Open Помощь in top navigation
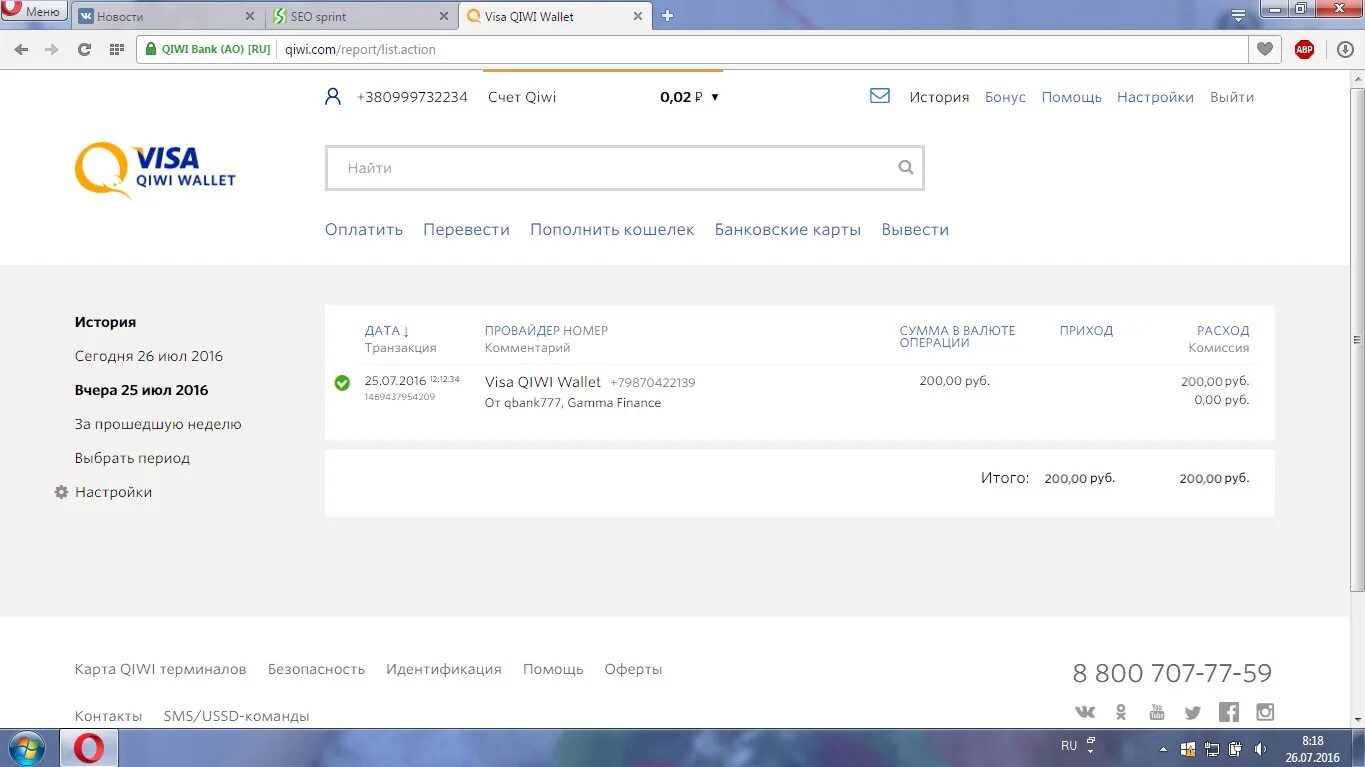This screenshot has height=767, width=1365. 1071,97
